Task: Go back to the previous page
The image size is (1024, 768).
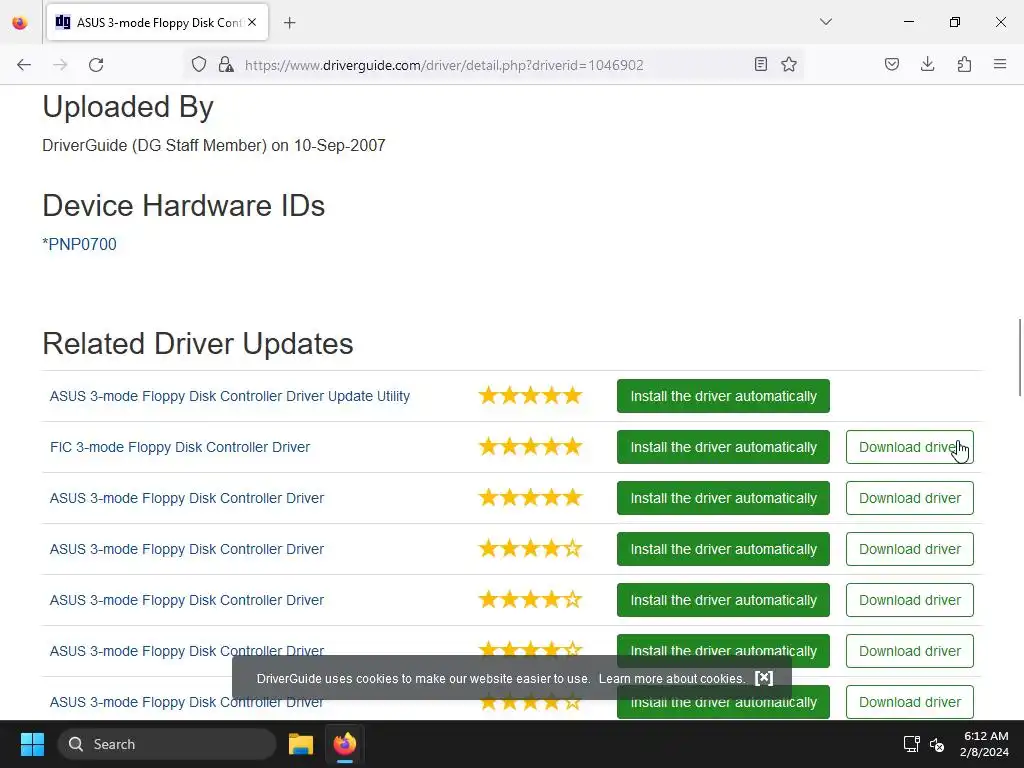Action: [24, 65]
